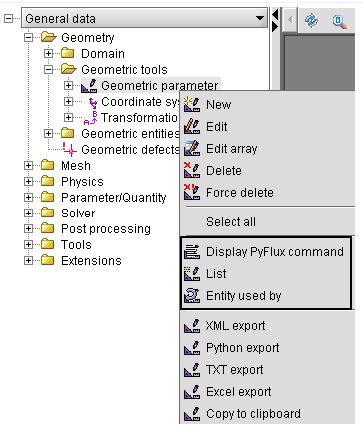Expand the Domain folder node

[49, 54]
